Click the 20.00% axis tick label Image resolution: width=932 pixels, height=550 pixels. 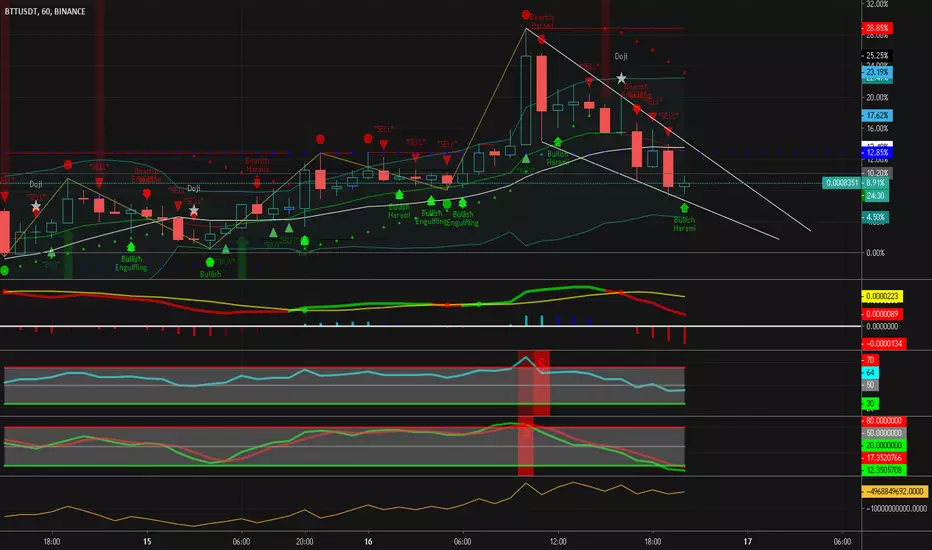[x=877, y=98]
